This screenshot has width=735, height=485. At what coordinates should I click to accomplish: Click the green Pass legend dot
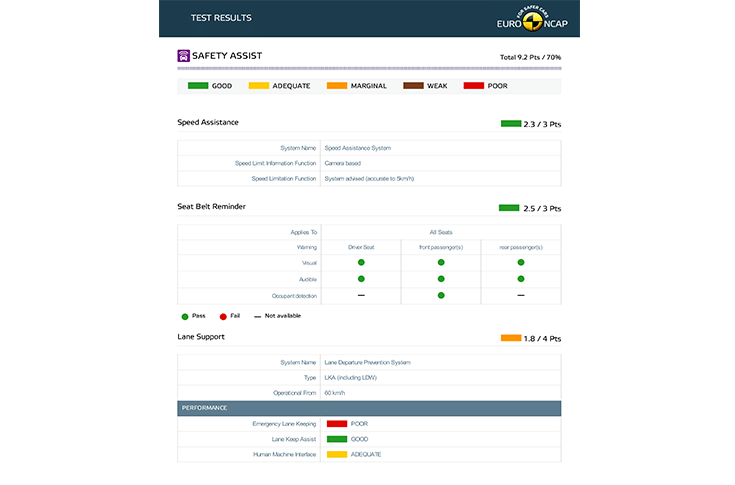click(184, 315)
